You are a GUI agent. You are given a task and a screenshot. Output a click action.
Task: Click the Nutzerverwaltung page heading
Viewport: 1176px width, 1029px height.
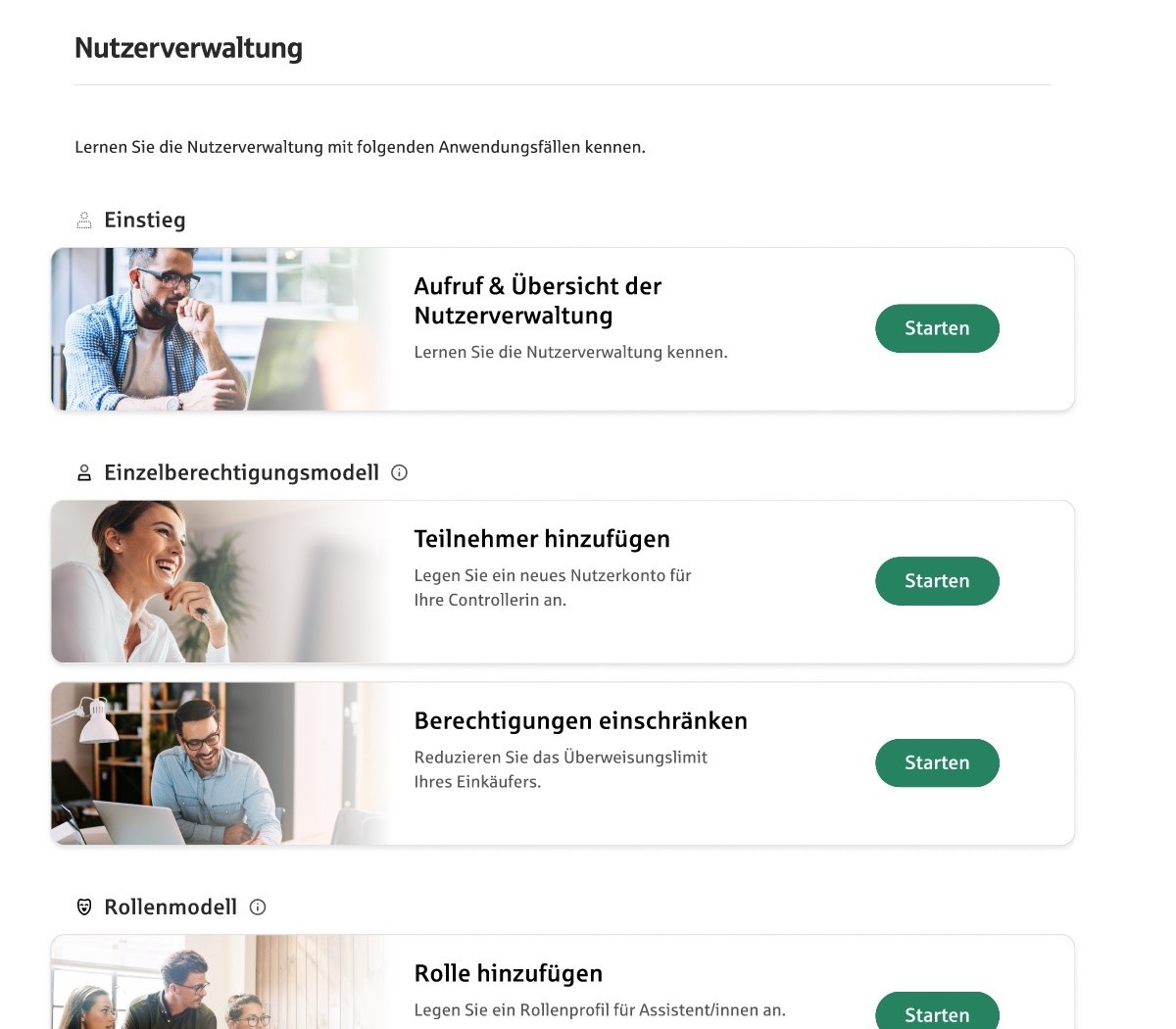coord(188,48)
